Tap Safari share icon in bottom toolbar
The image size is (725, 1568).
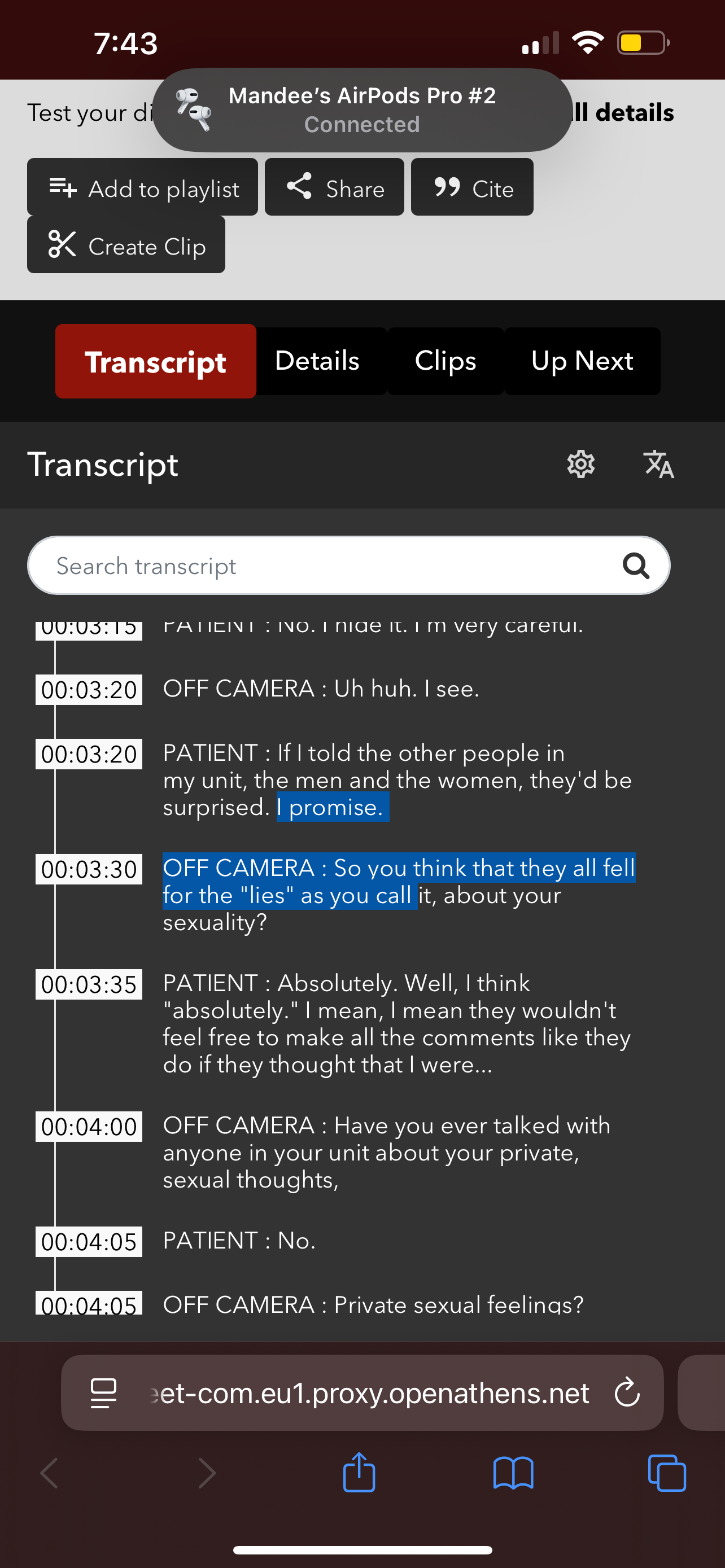(x=359, y=1473)
